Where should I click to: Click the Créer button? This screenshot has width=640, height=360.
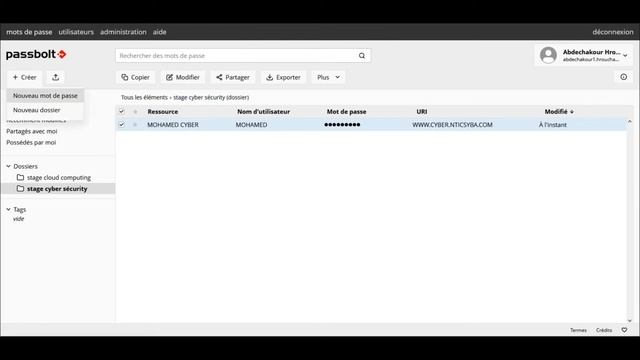[24, 77]
